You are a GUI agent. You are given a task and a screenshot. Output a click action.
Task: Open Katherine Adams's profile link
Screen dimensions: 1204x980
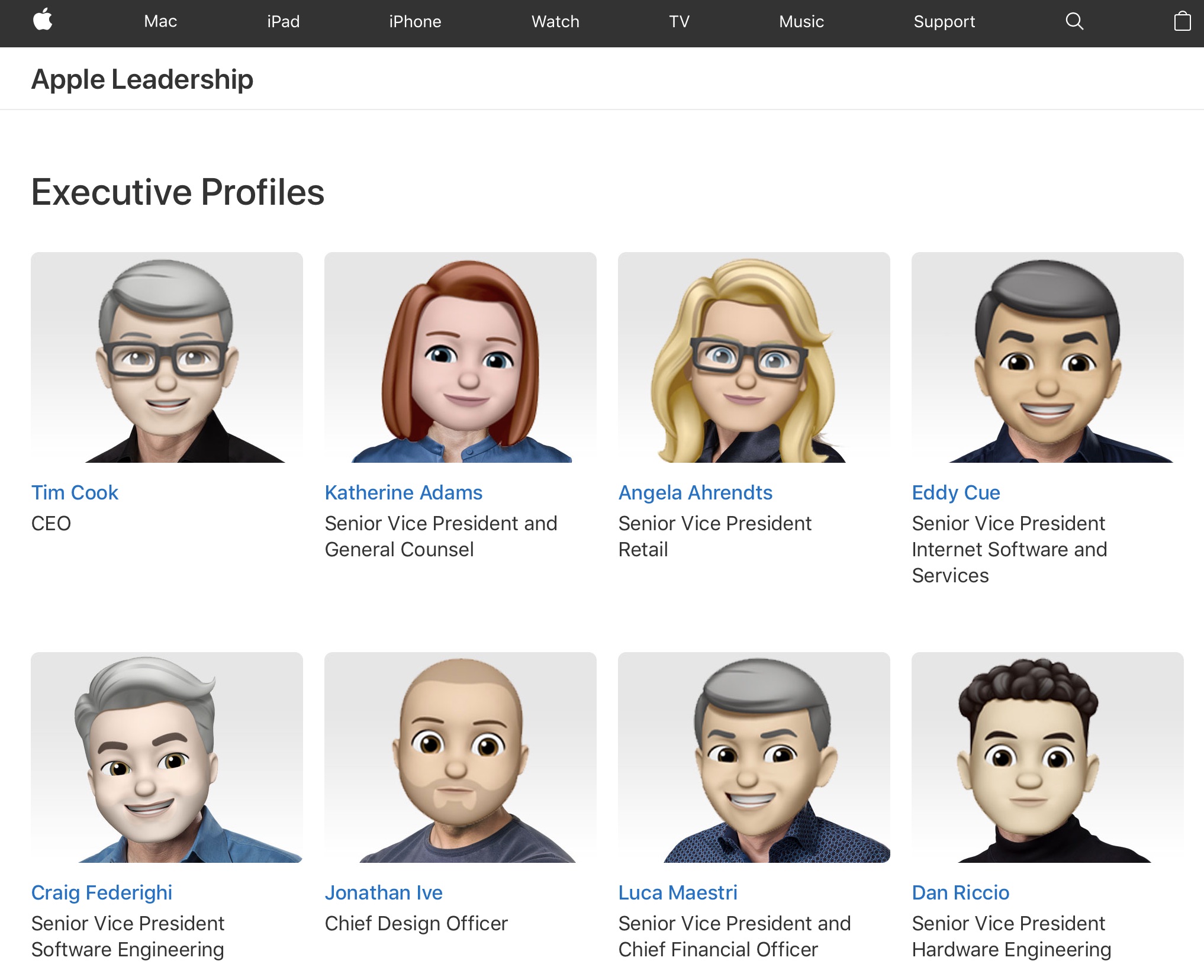pos(403,492)
